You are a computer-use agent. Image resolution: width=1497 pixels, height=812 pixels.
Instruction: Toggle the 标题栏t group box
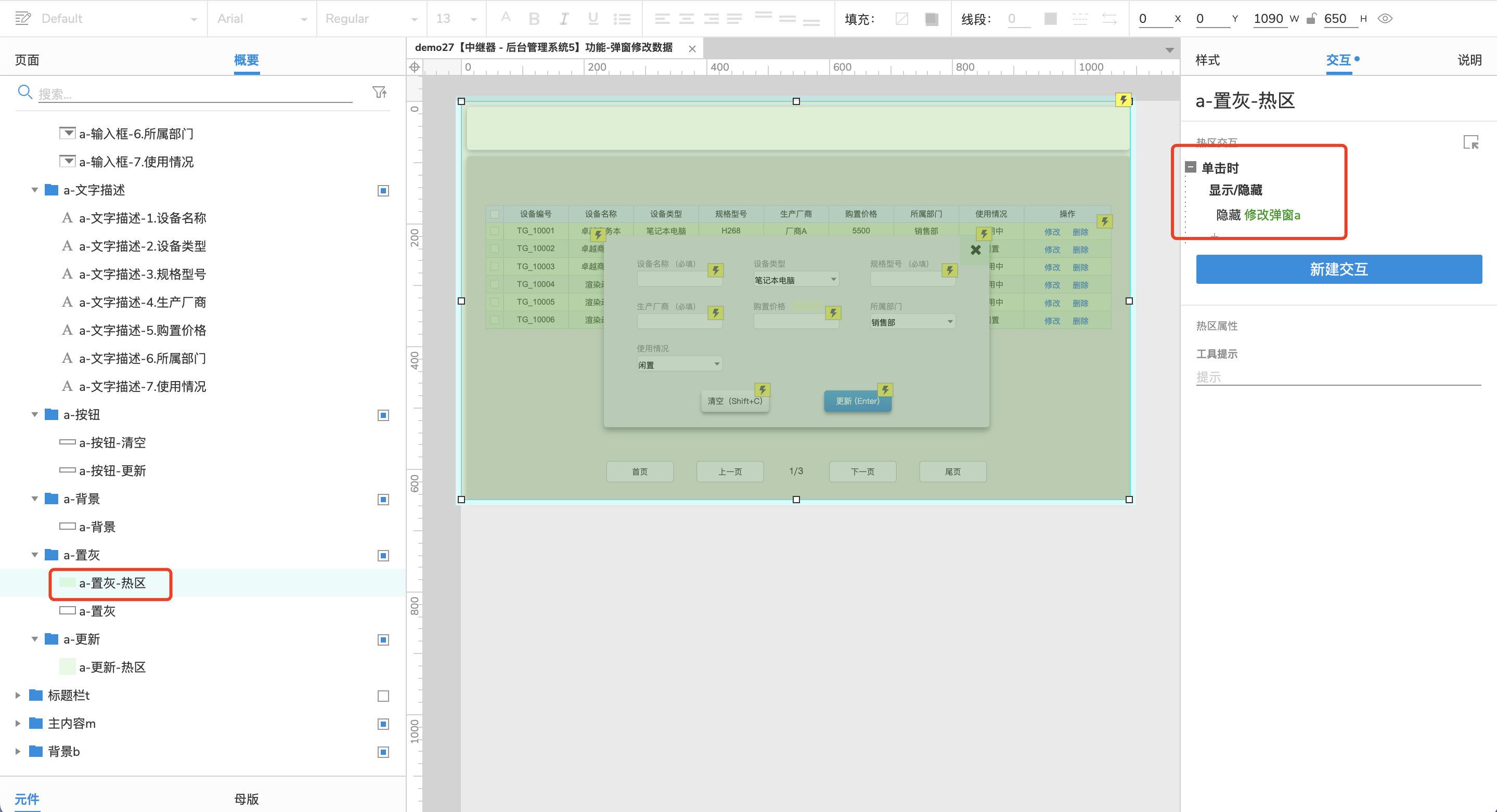click(x=383, y=696)
